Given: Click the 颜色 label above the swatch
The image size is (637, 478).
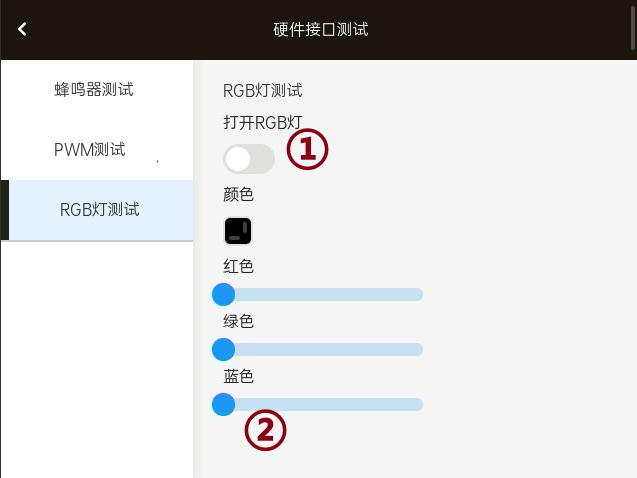Looking at the screenshot, I should pos(238,194).
